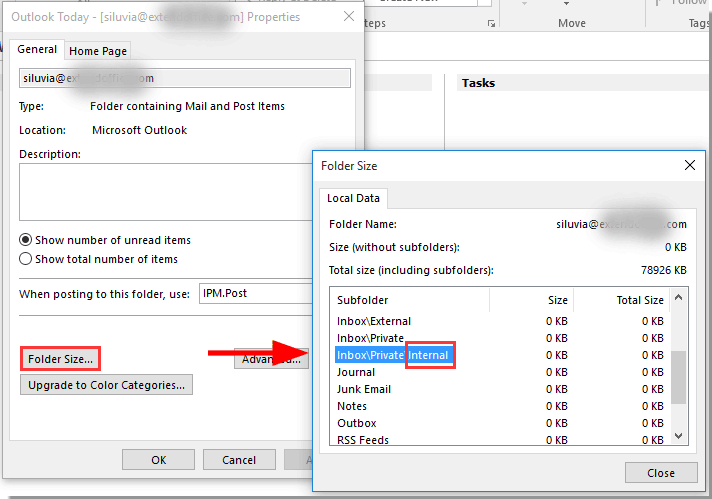
Task: Select Show total number of items
Action: pyautogui.click(x=26, y=259)
